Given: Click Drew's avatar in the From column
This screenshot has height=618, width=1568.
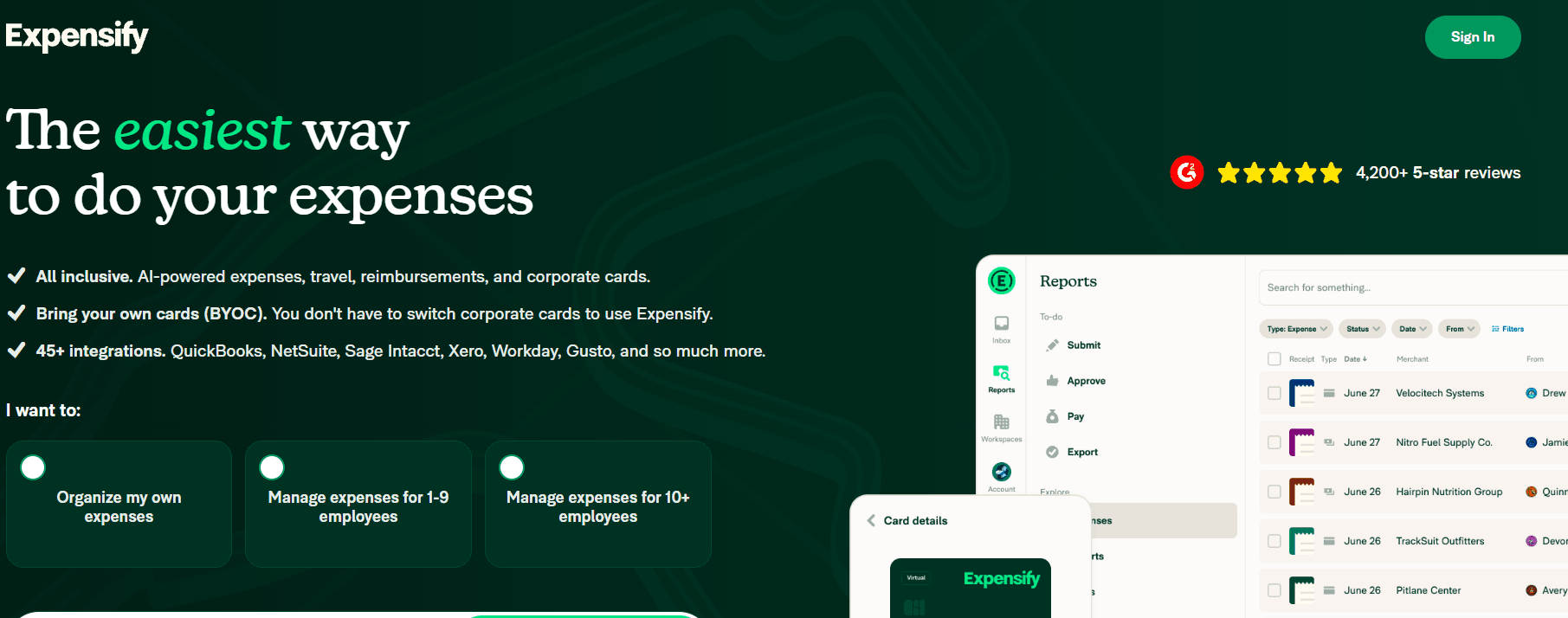Looking at the screenshot, I should coord(1532,393).
